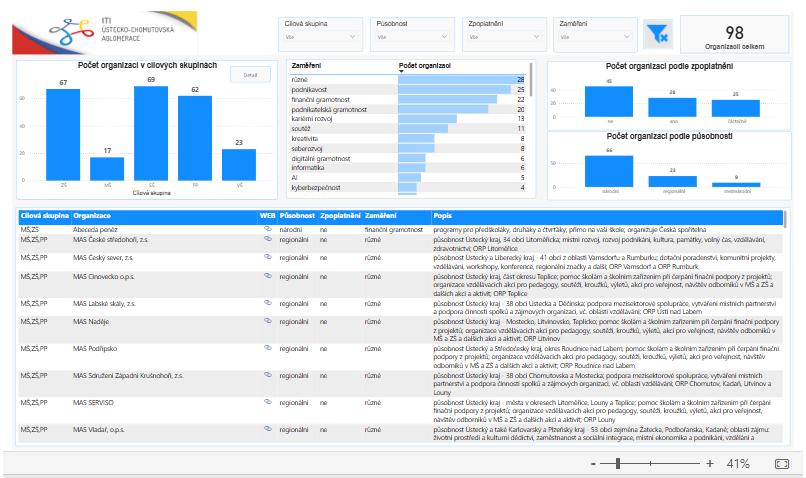The height and width of the screenshot is (478, 806).
Task: Click the fit to page icon
Action: point(782,464)
